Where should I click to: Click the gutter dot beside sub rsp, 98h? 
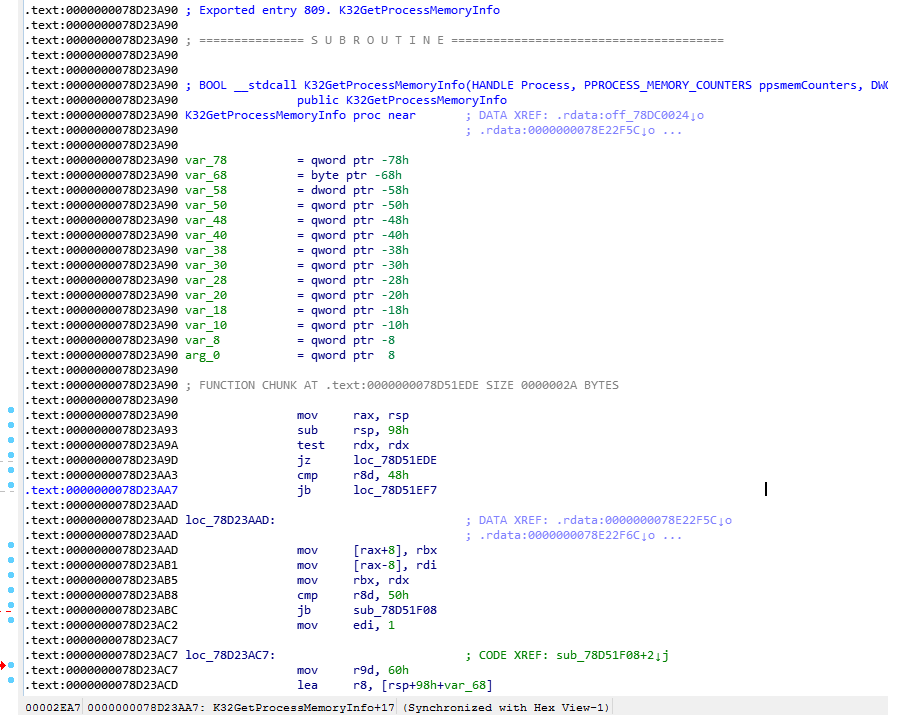pyautogui.click(x=11, y=425)
